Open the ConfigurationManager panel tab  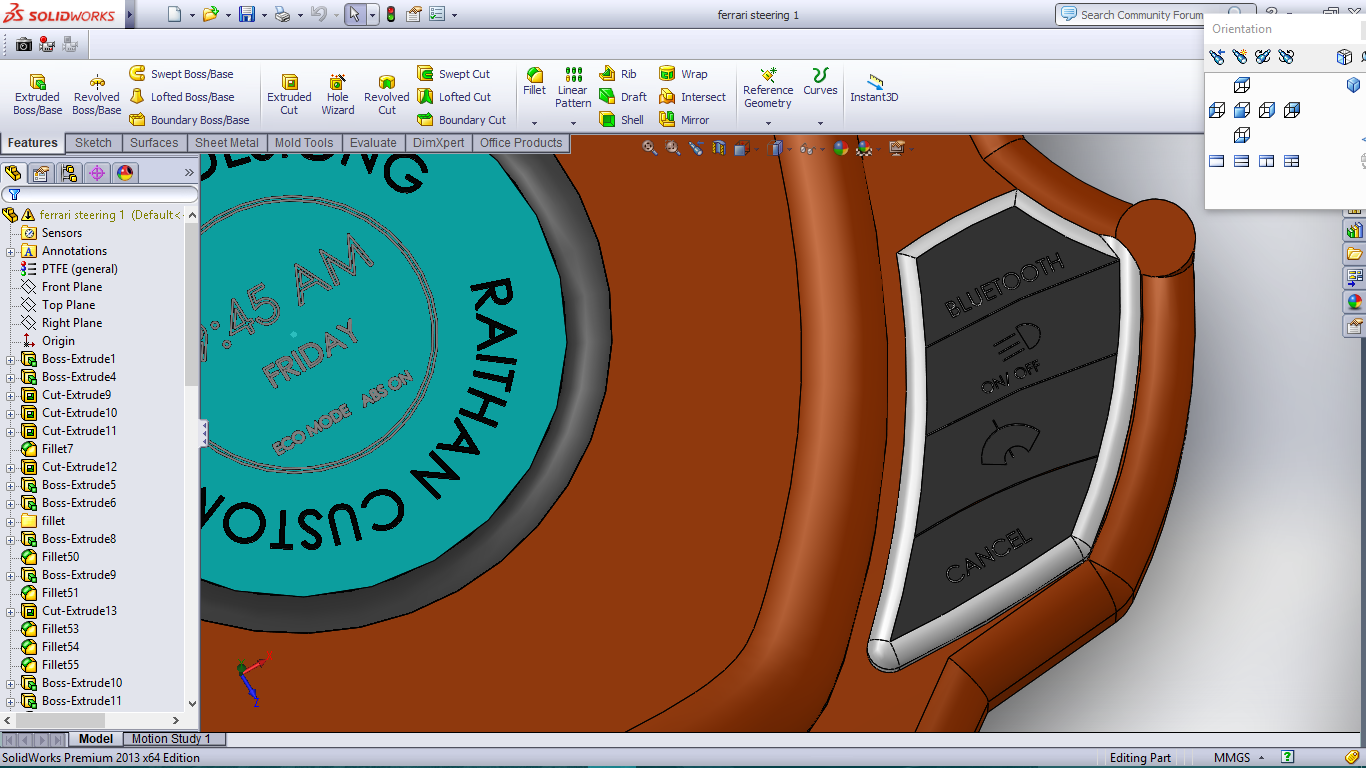(x=69, y=173)
